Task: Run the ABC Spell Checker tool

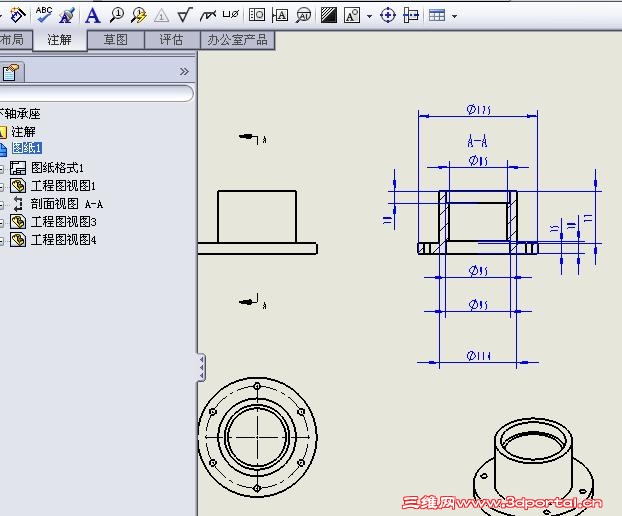Action: click(x=43, y=14)
